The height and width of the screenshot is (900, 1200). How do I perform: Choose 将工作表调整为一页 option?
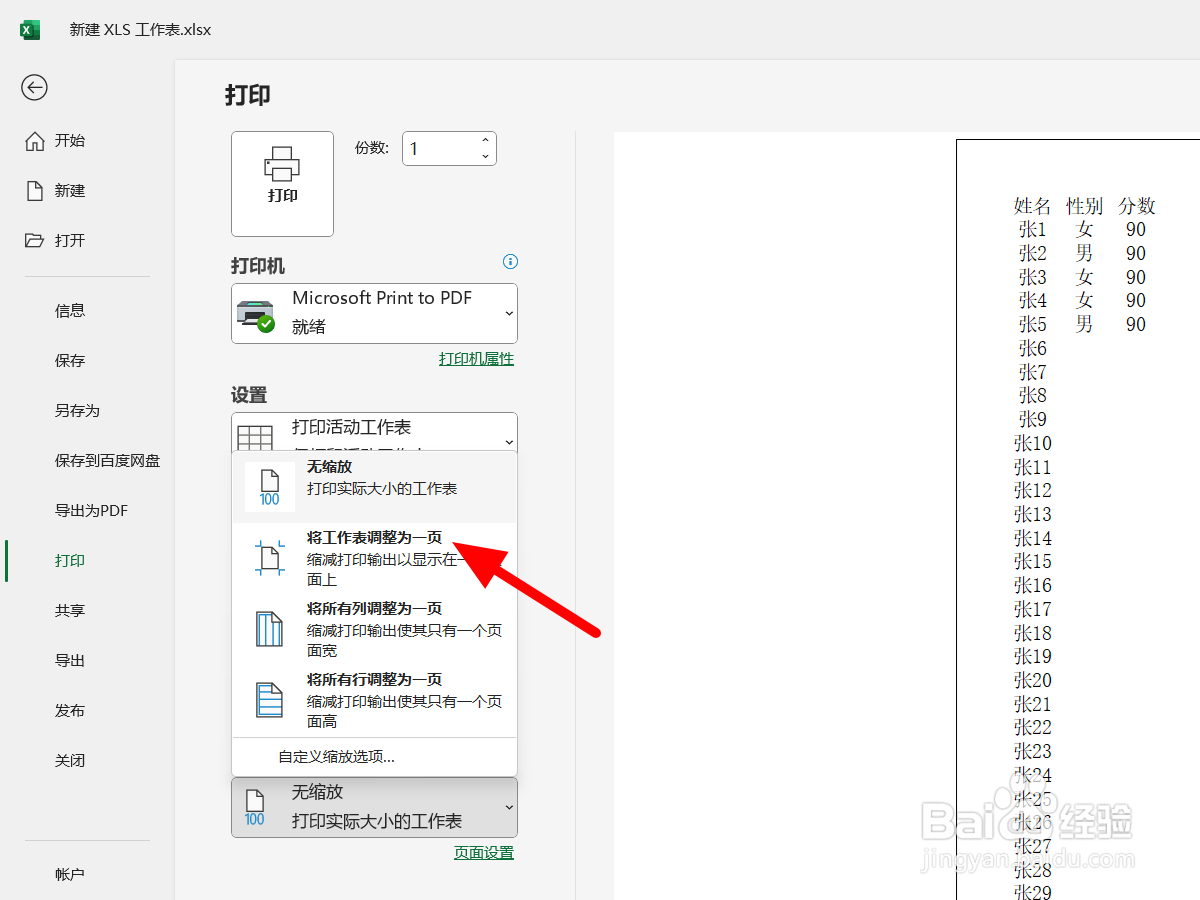pyautogui.click(x=374, y=558)
